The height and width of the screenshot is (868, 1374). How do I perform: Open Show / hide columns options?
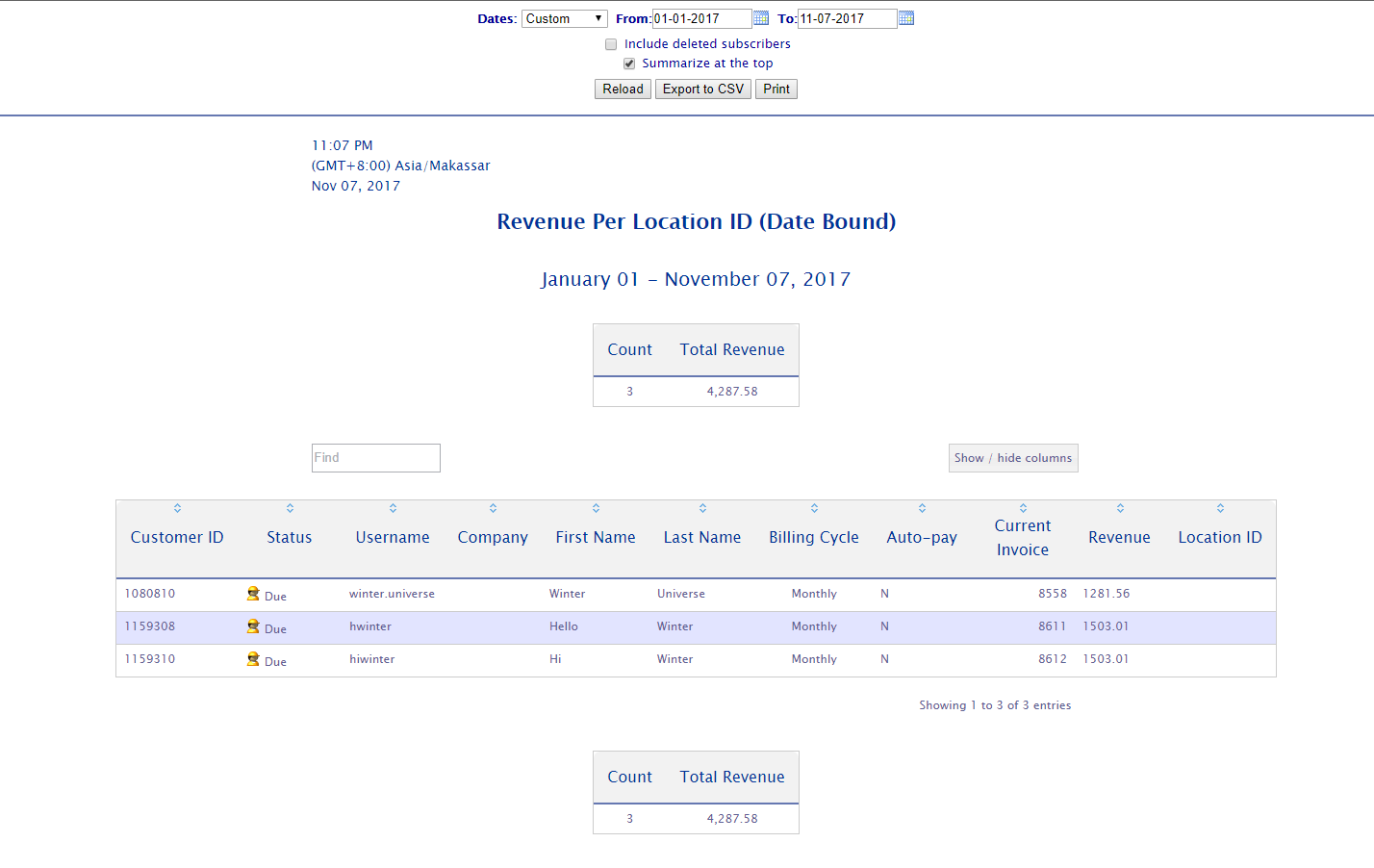click(1013, 458)
